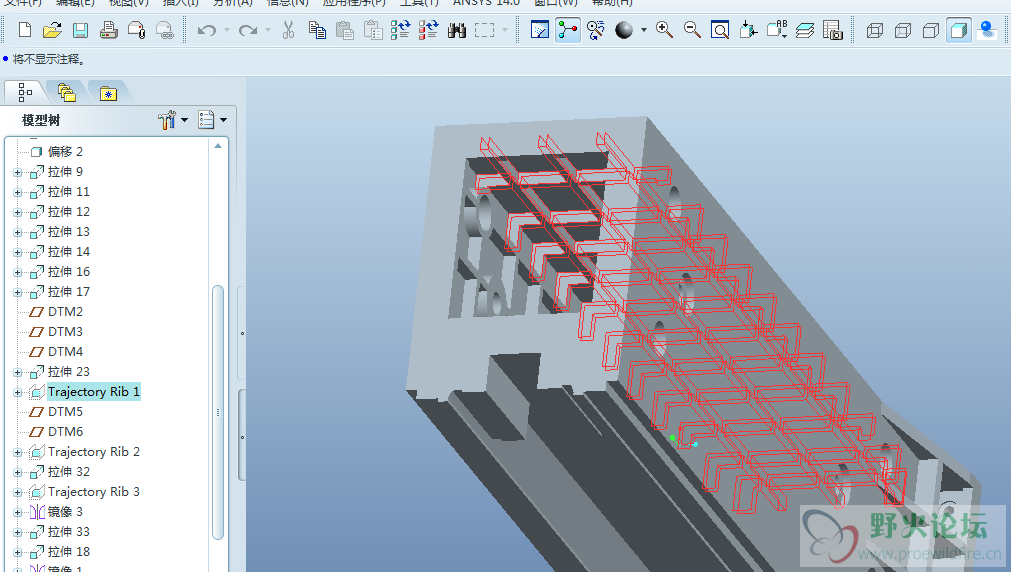Click the scissors Cut icon
This screenshot has height=572, width=1011.
pos(288,31)
